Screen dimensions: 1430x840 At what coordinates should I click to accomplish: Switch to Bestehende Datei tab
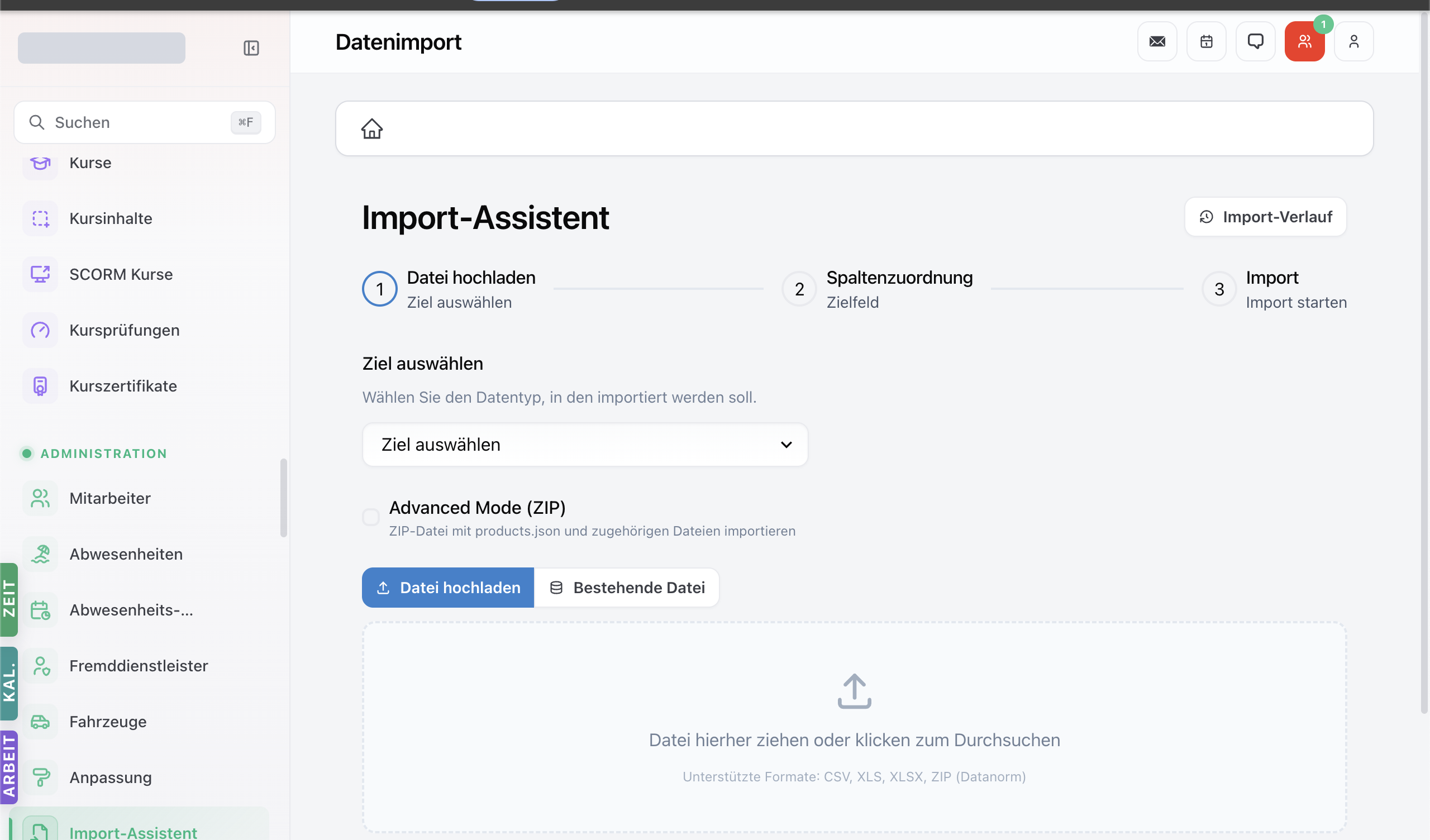(627, 588)
